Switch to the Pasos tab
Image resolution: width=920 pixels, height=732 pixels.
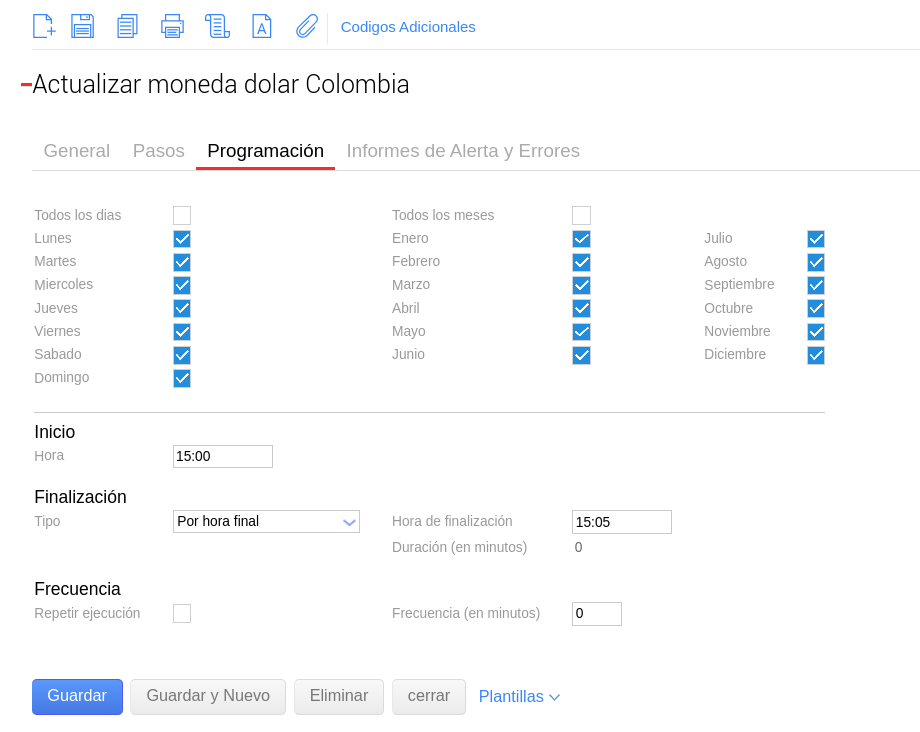coord(158,151)
